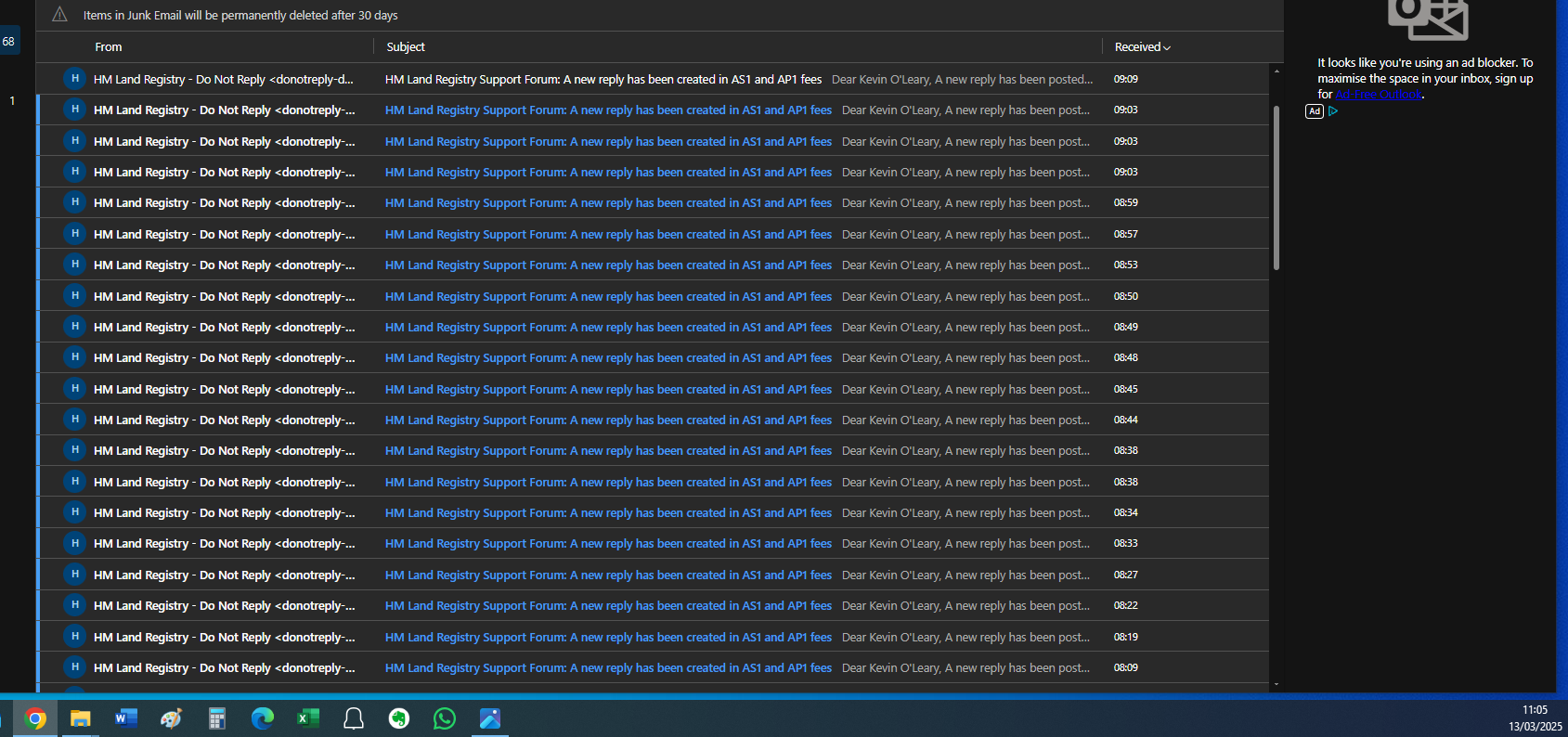Select the 09:09 email using its avatar circle

pyautogui.click(x=74, y=79)
